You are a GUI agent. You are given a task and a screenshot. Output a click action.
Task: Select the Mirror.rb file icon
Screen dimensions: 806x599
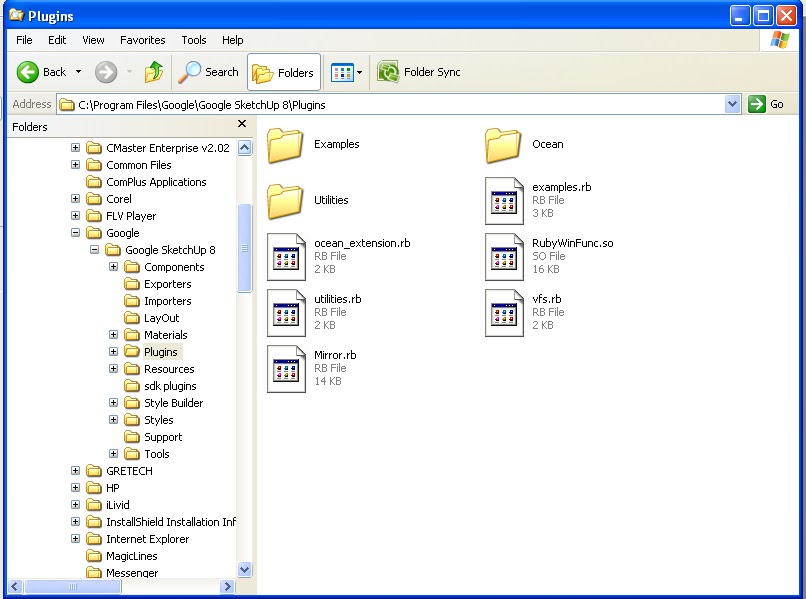[x=286, y=369]
